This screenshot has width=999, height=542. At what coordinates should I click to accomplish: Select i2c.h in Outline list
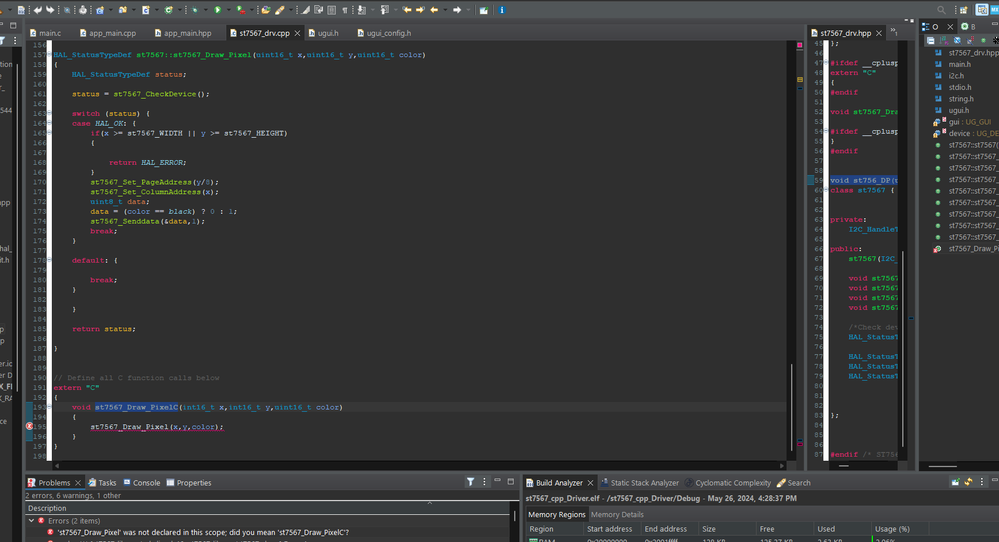[x=956, y=76]
